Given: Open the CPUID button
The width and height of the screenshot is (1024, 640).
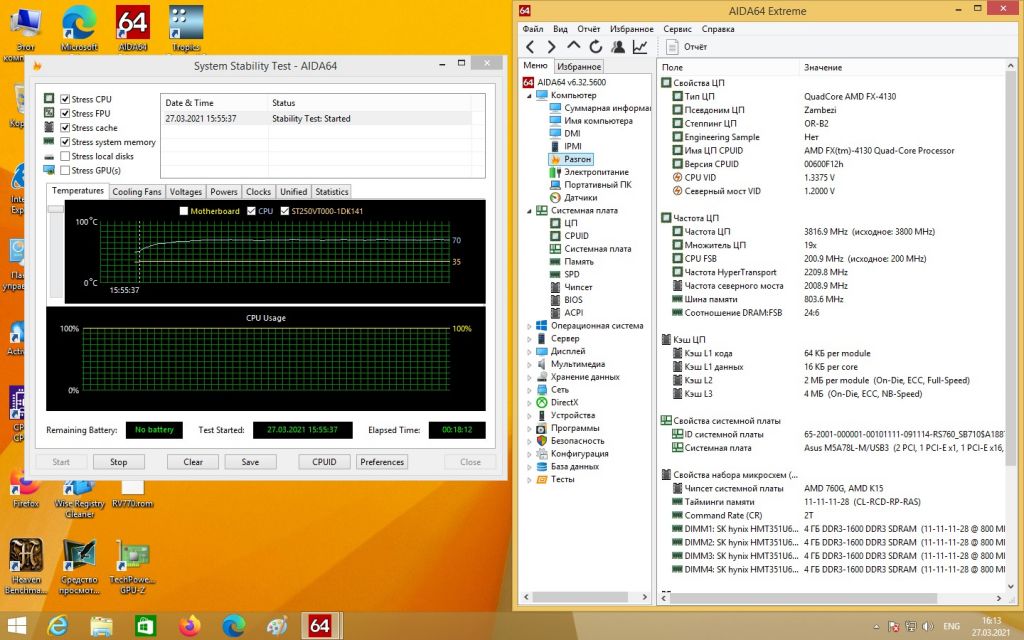Looking at the screenshot, I should (x=324, y=462).
